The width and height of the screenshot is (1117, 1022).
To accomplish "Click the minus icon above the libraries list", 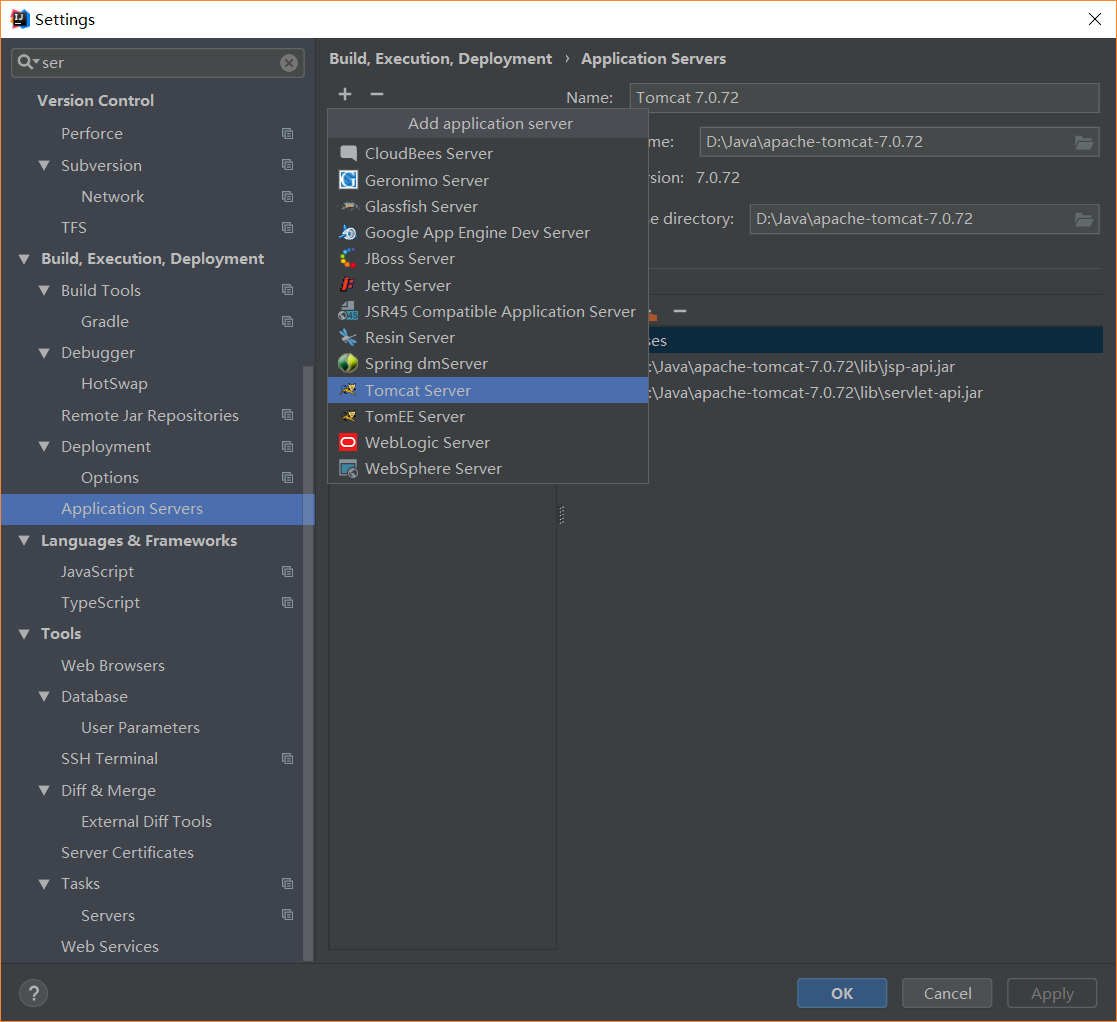I will (680, 311).
